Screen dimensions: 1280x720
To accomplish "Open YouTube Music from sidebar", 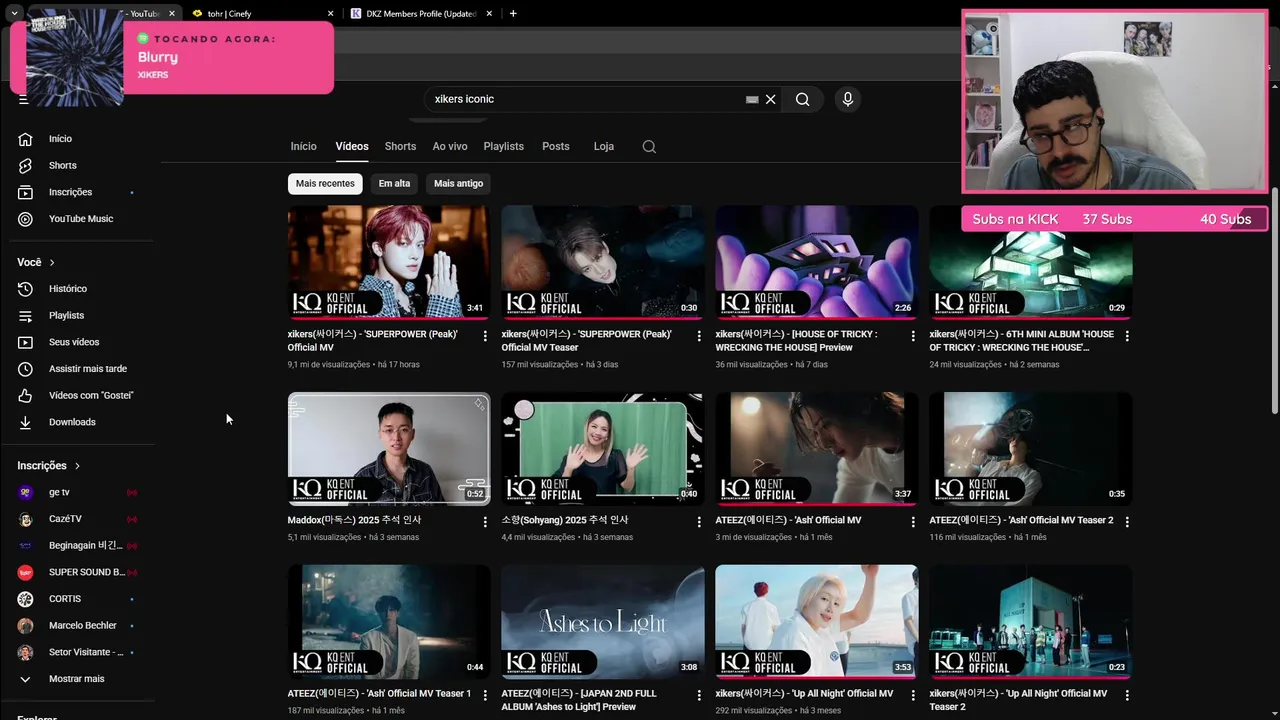I will click(80, 219).
